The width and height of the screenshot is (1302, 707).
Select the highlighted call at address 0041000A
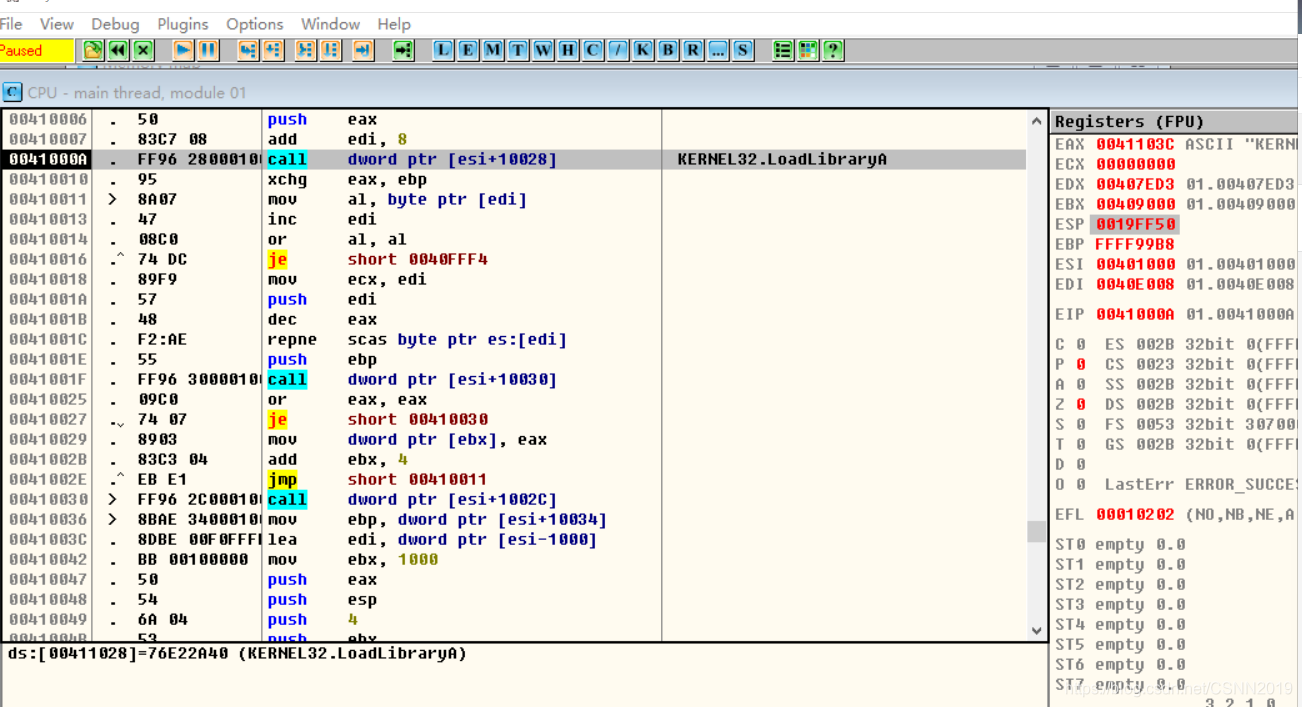point(514,159)
